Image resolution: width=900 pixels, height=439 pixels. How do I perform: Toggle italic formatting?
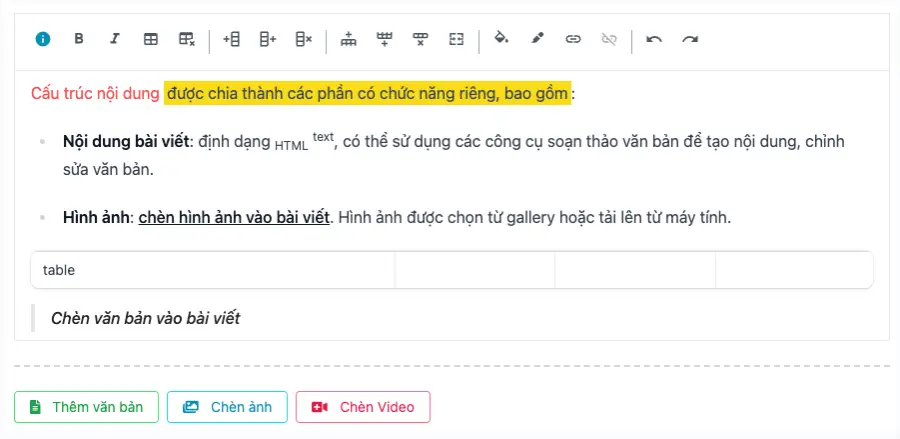(x=115, y=39)
